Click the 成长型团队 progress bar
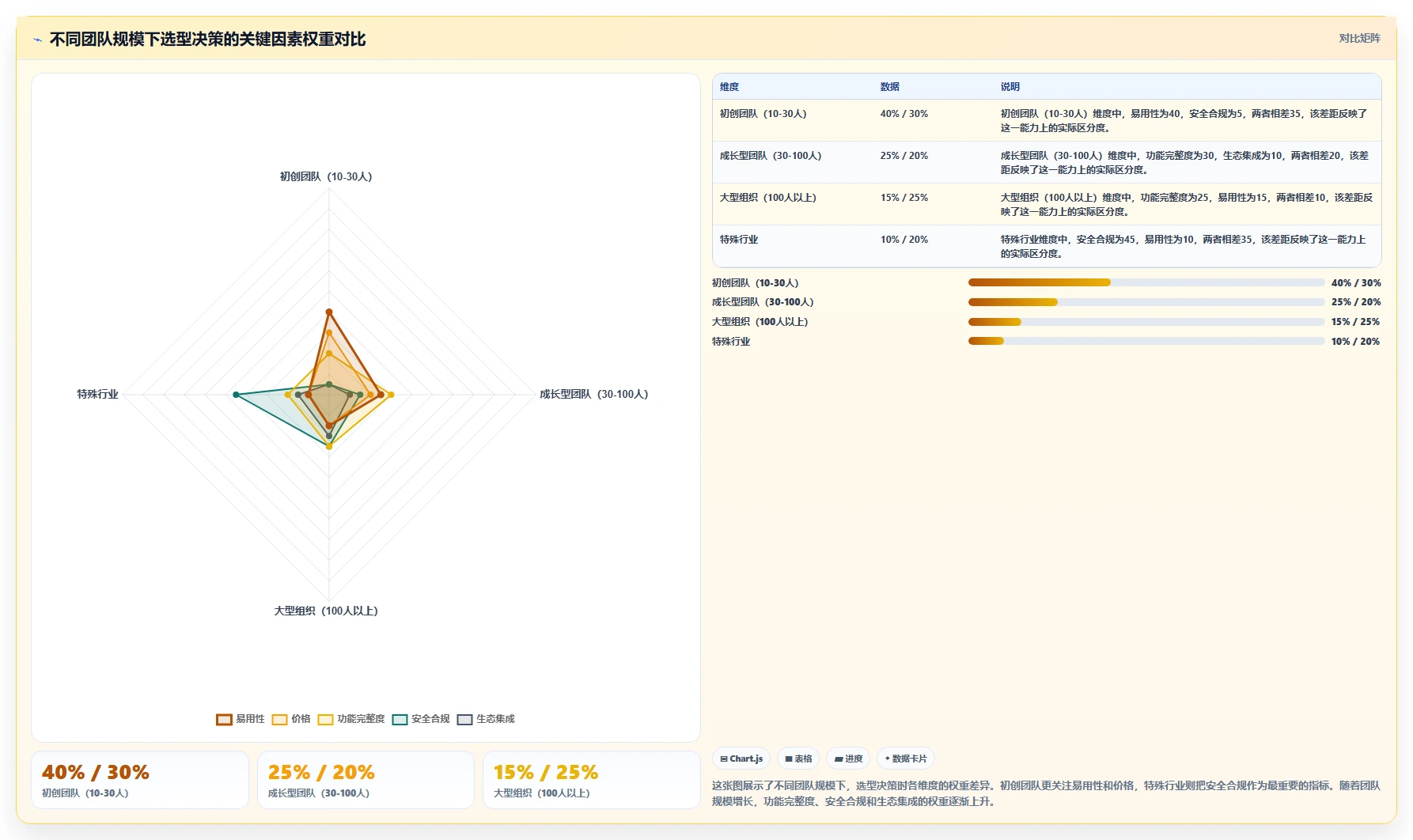This screenshot has width=1413, height=840. (1146, 302)
